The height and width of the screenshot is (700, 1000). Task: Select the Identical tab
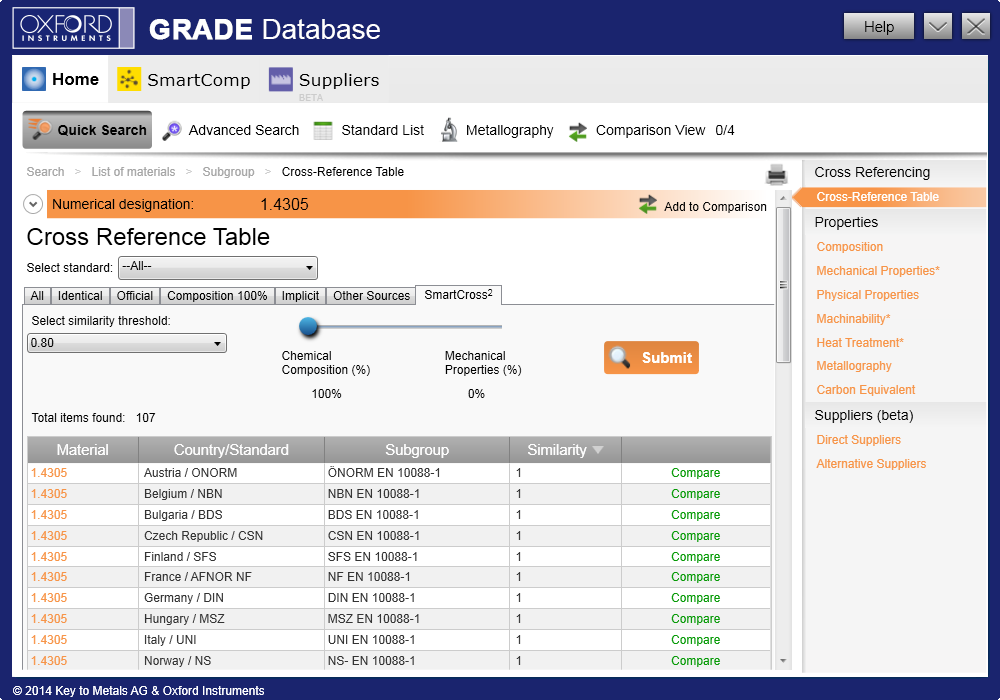(x=80, y=296)
